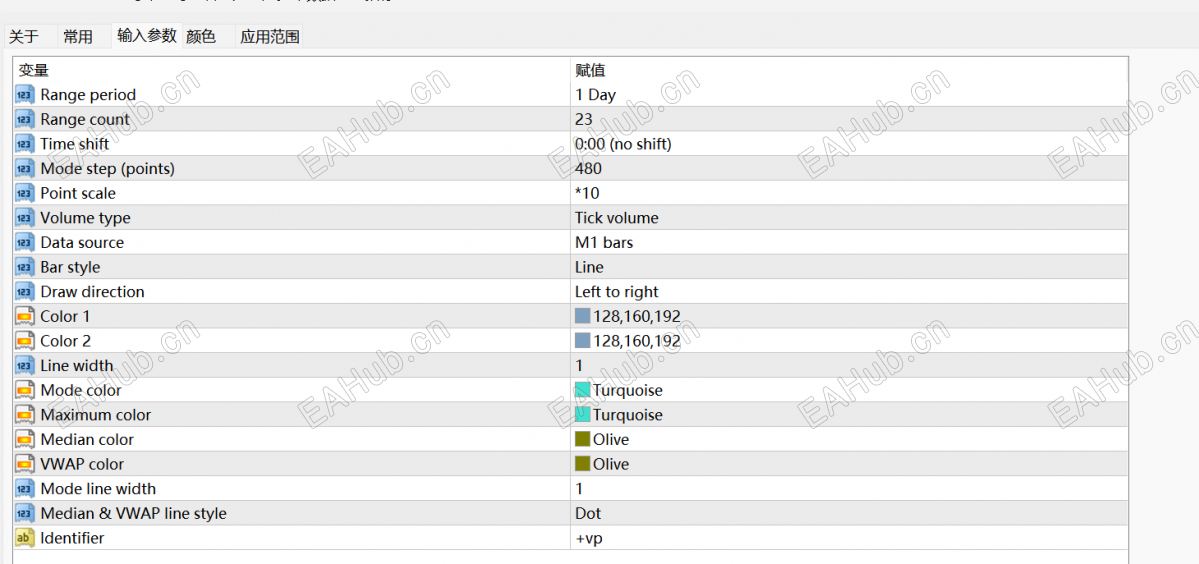This screenshot has width=1199, height=564.
Task: Click the icon beside Draw direction
Action: point(25,291)
